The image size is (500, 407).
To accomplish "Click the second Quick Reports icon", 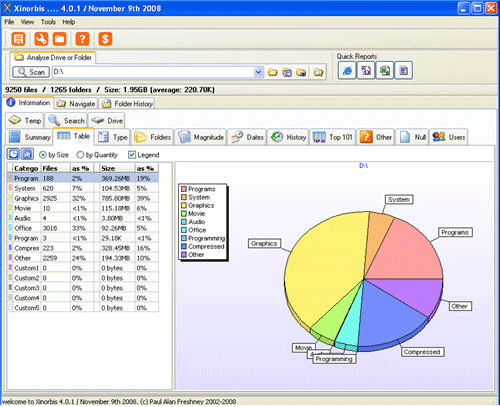I will 366,70.
